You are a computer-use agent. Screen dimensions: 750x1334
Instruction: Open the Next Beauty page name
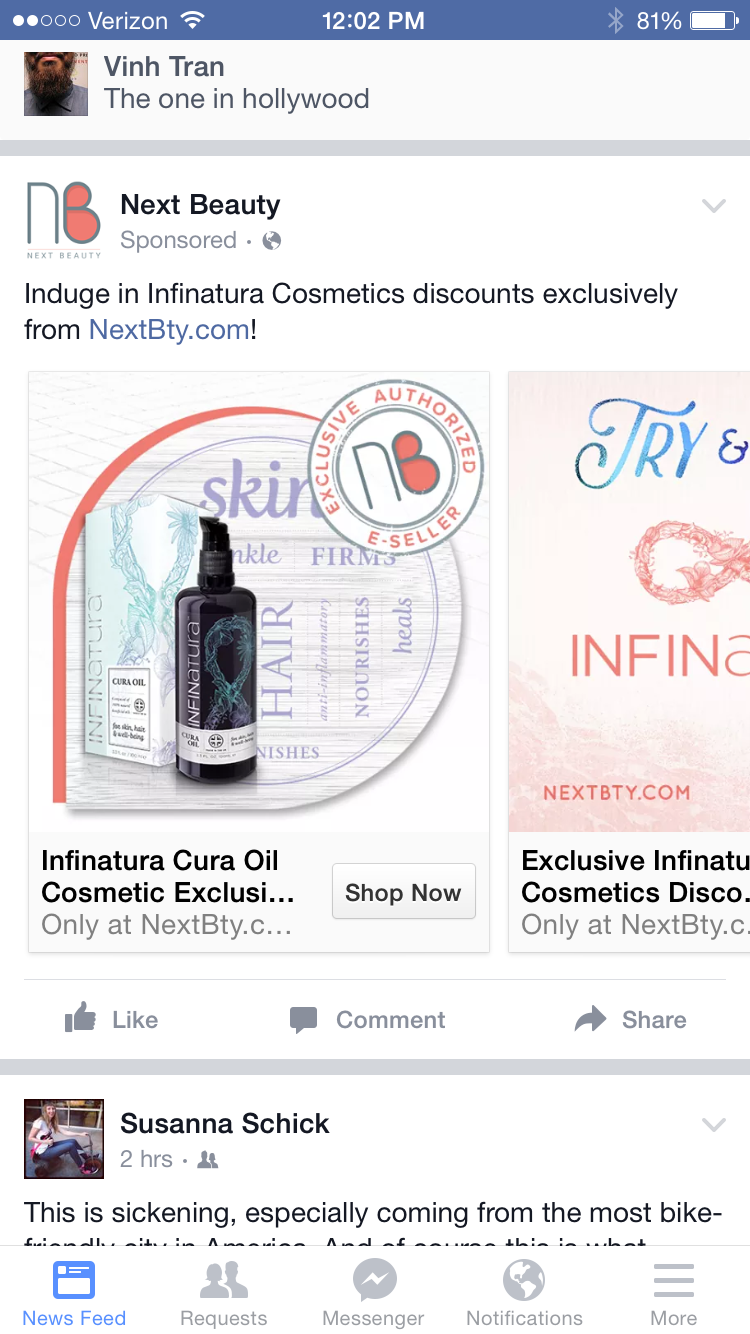click(200, 205)
